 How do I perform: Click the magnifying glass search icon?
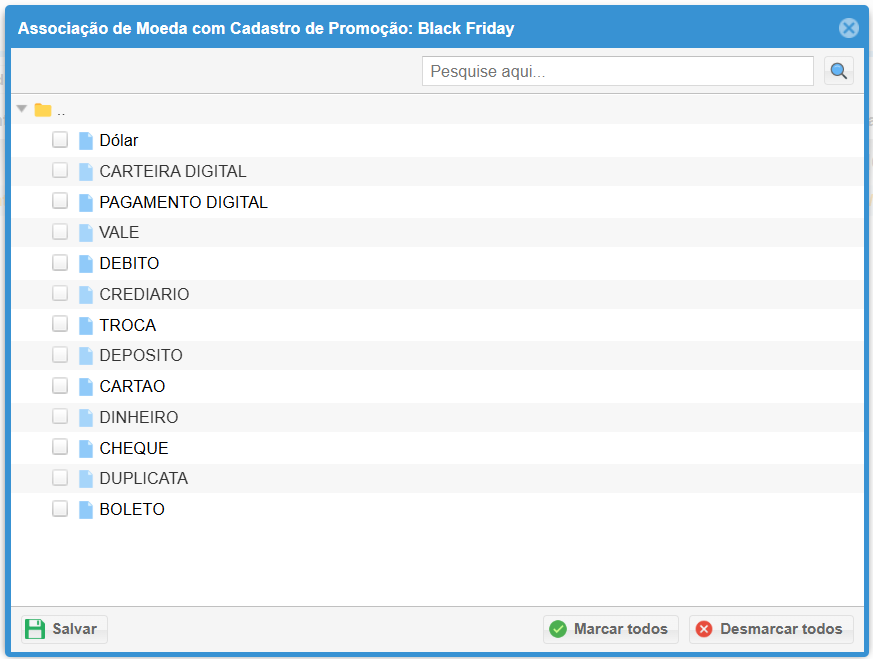pyautogui.click(x=838, y=71)
